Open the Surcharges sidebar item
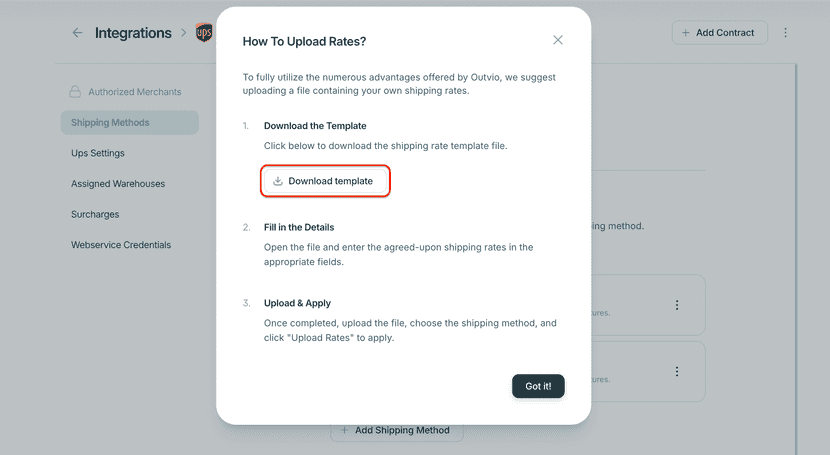The width and height of the screenshot is (830, 455). [95, 214]
